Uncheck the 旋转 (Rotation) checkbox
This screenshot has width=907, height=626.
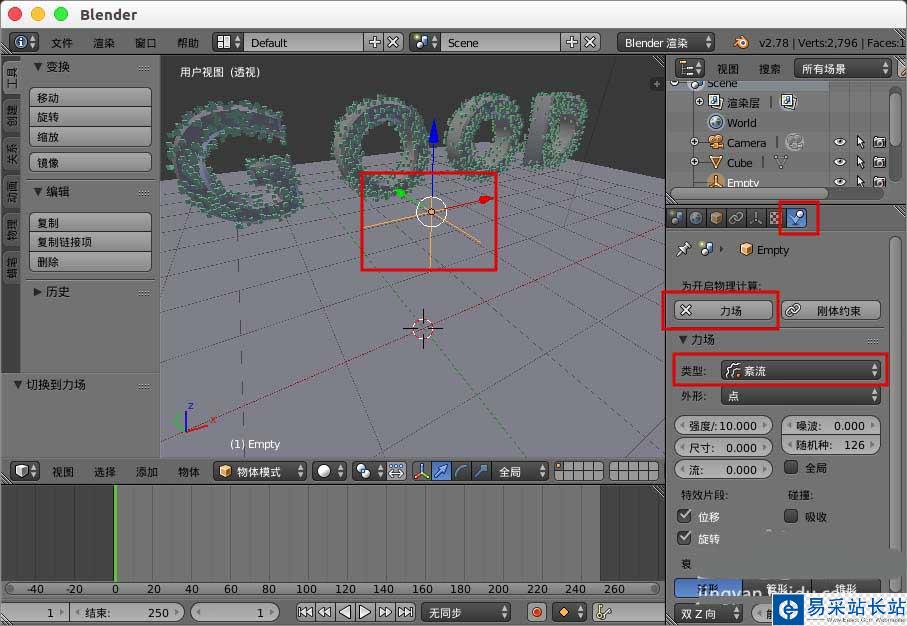pyautogui.click(x=684, y=537)
